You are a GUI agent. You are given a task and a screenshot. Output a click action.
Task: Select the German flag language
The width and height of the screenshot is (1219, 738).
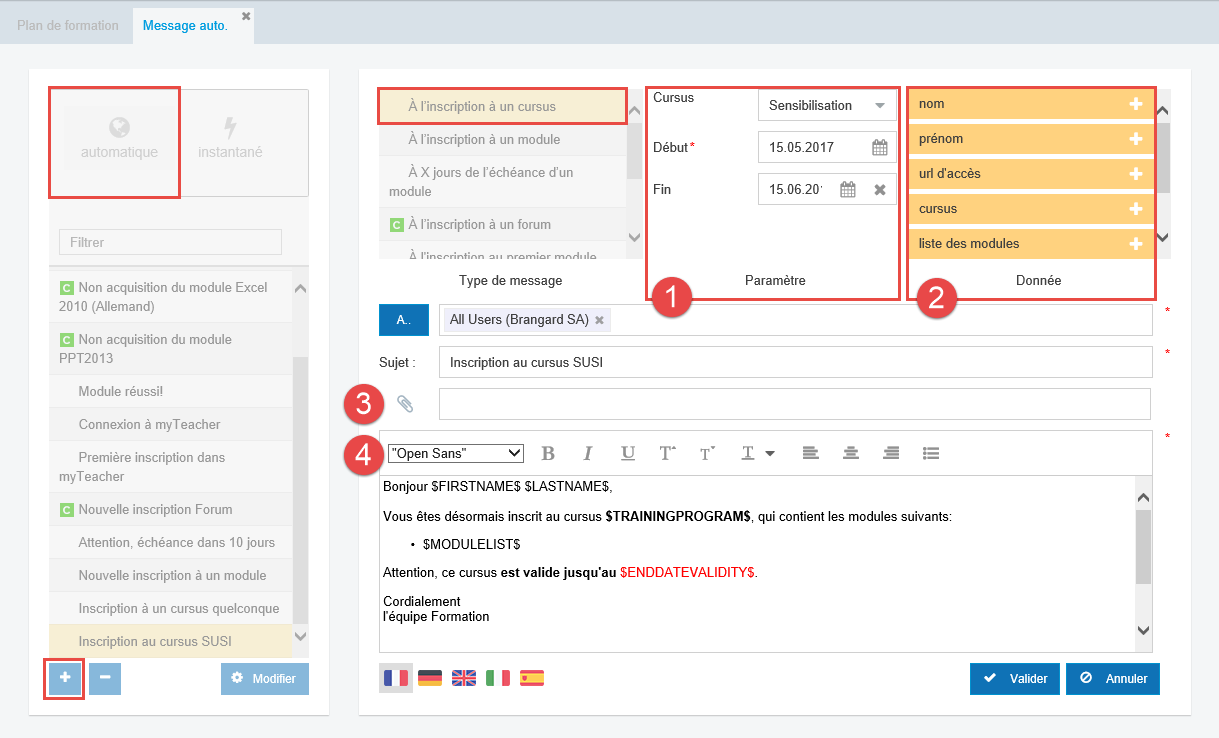coord(430,678)
